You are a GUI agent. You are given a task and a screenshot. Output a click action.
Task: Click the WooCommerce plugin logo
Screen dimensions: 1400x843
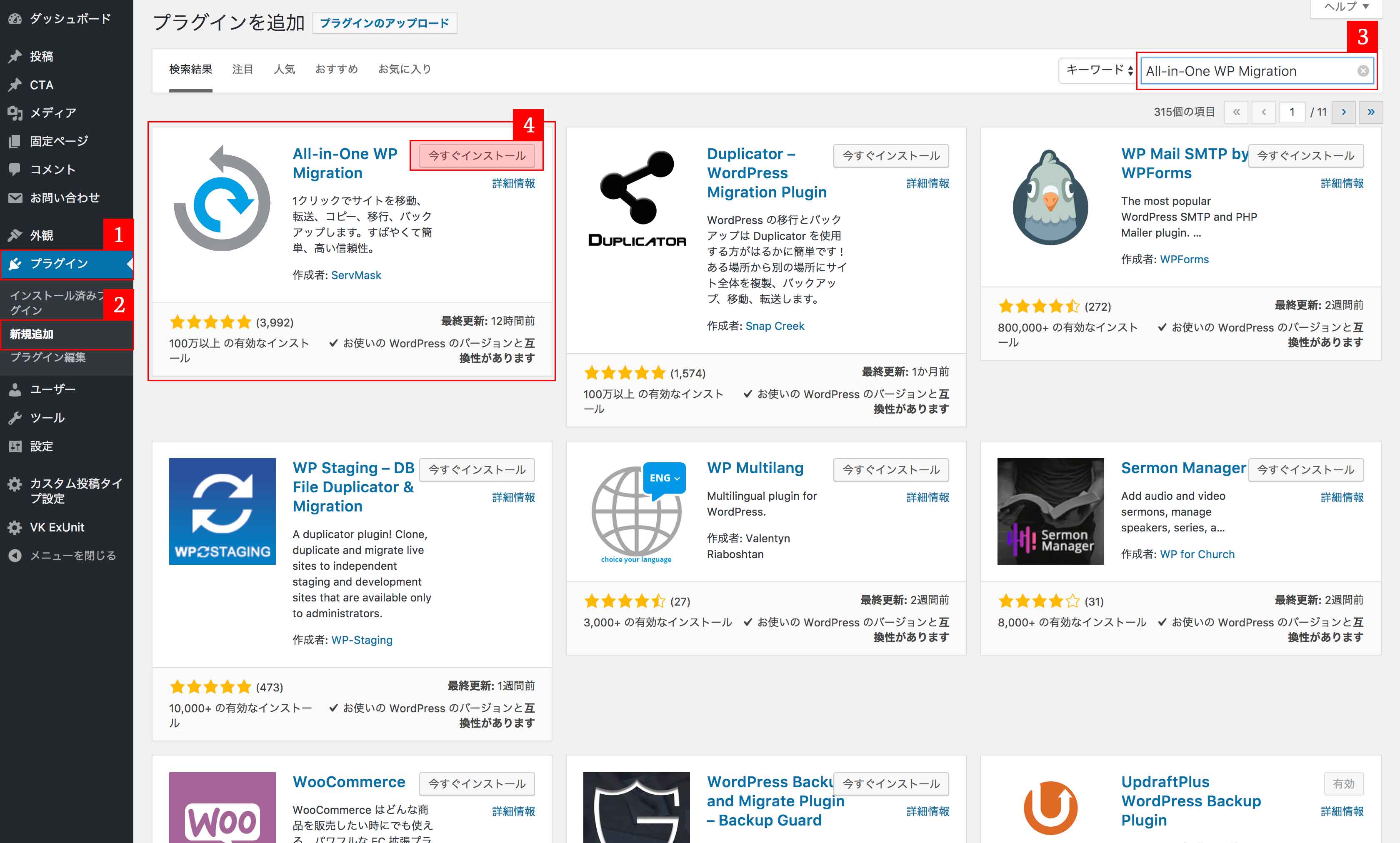click(x=222, y=807)
